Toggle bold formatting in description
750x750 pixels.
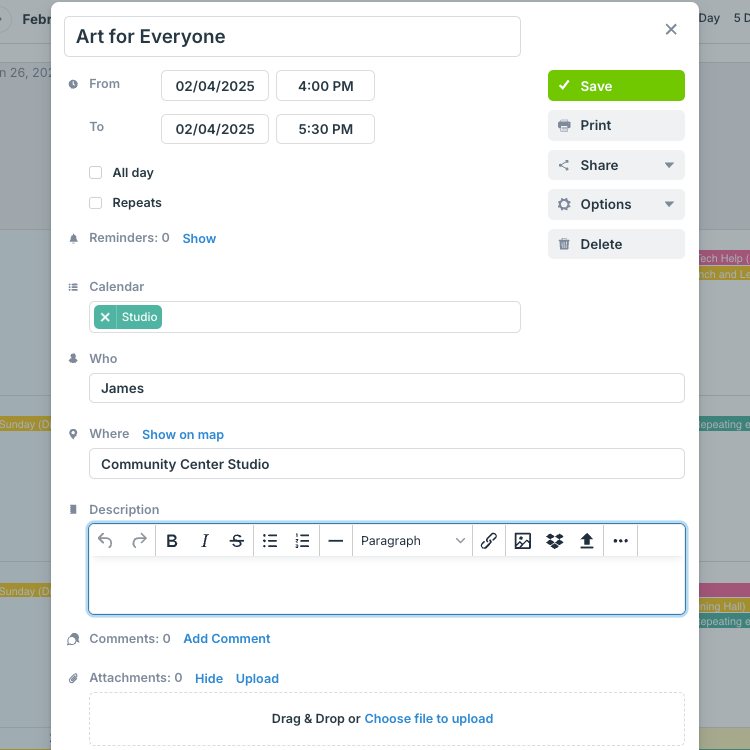(x=172, y=540)
